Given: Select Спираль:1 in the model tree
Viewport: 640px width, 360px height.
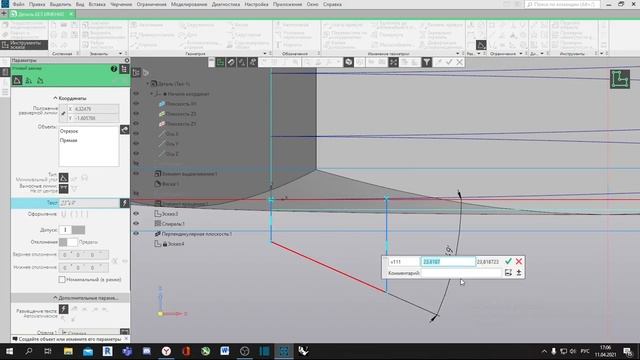Looking at the screenshot, I should click(173, 224).
